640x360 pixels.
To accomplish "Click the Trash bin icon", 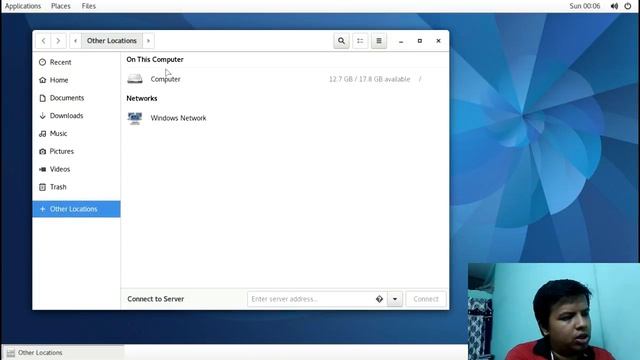I will [42, 187].
